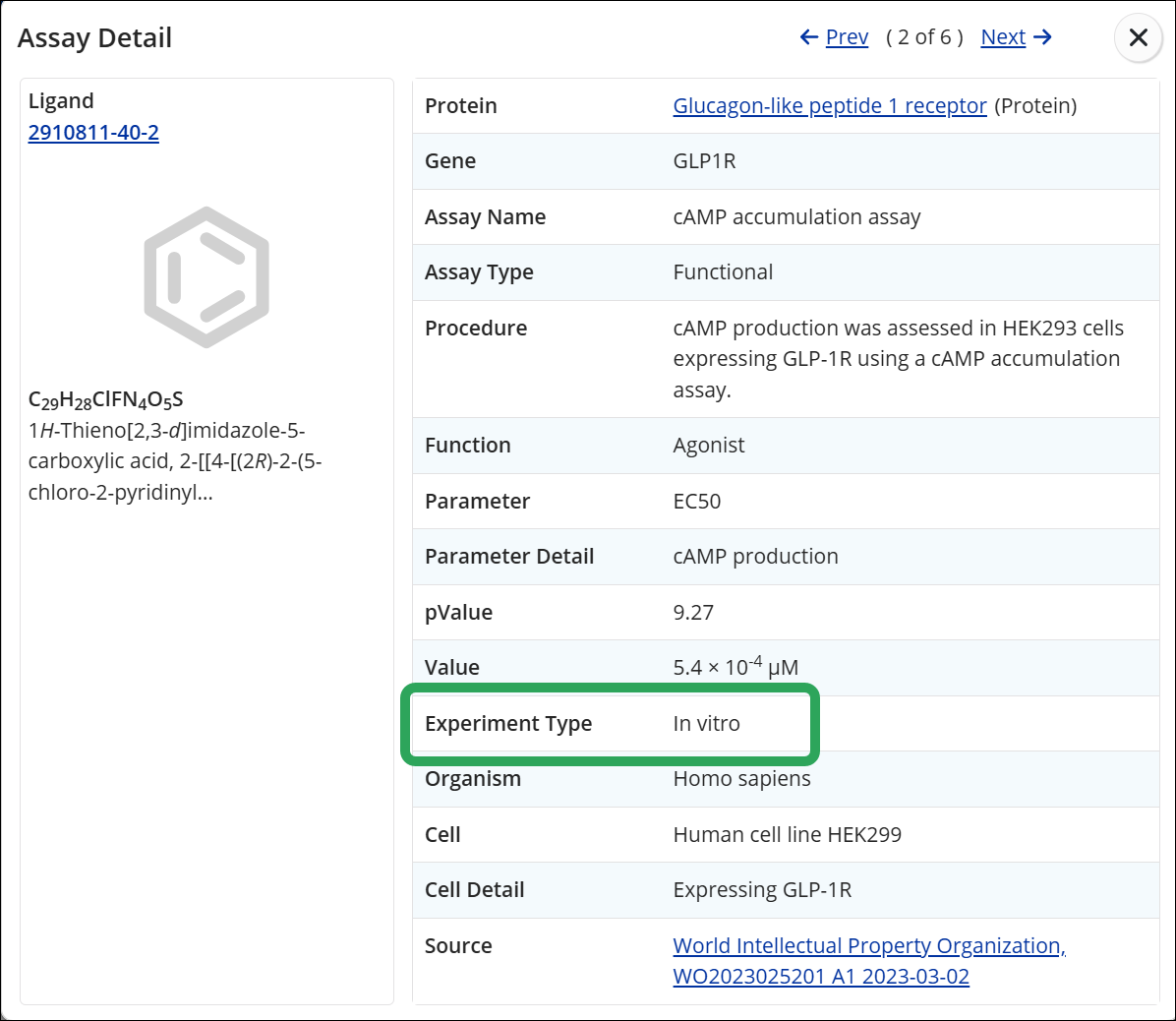Select the Organism value Homo sapiens
1176x1021 pixels.
point(741,779)
